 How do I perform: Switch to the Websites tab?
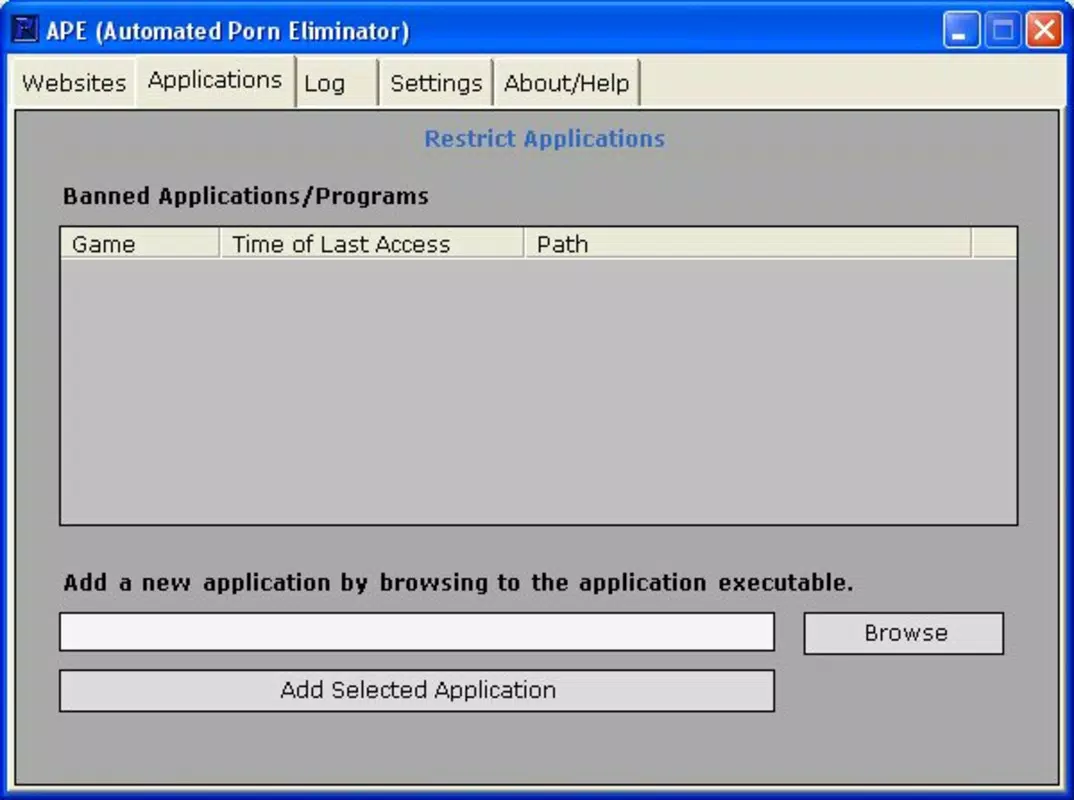pyautogui.click(x=73, y=83)
